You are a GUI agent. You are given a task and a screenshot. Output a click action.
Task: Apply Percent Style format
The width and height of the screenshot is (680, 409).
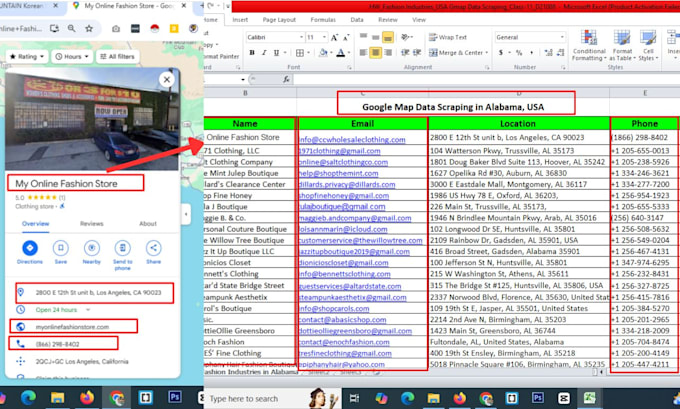[519, 52]
